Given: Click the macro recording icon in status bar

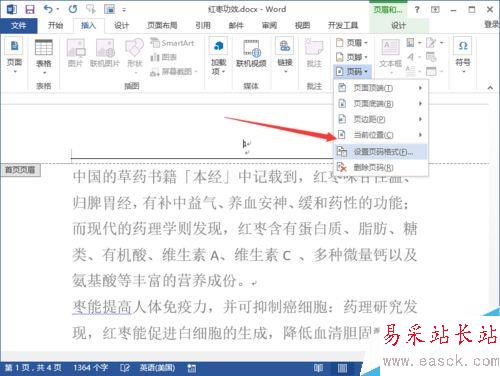Looking at the screenshot, I should point(192,368).
